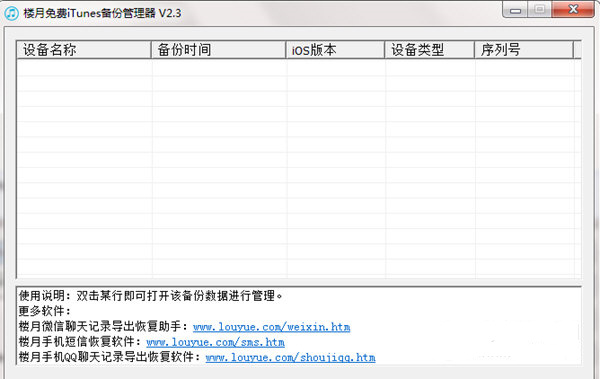Sort by iOS版本 column header

click(335, 50)
